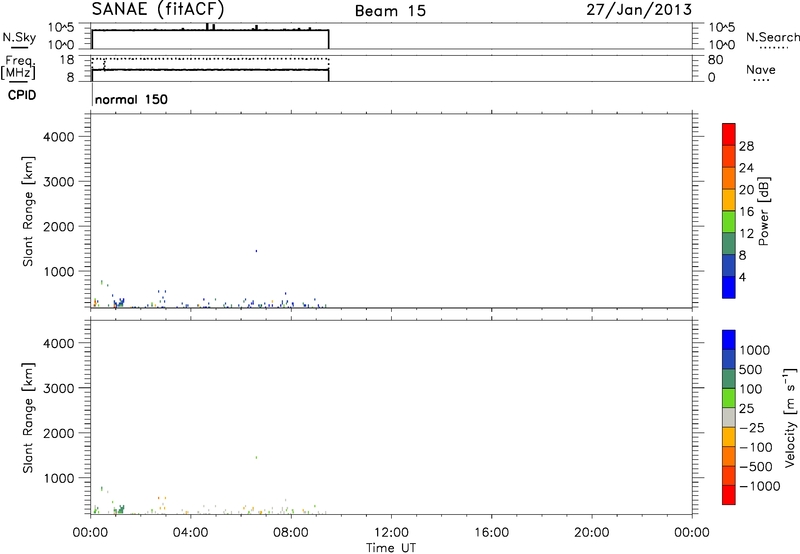Select the 24–28 dB orange-red Power swatch
Screen dimensions: 800x554
(x=729, y=156)
